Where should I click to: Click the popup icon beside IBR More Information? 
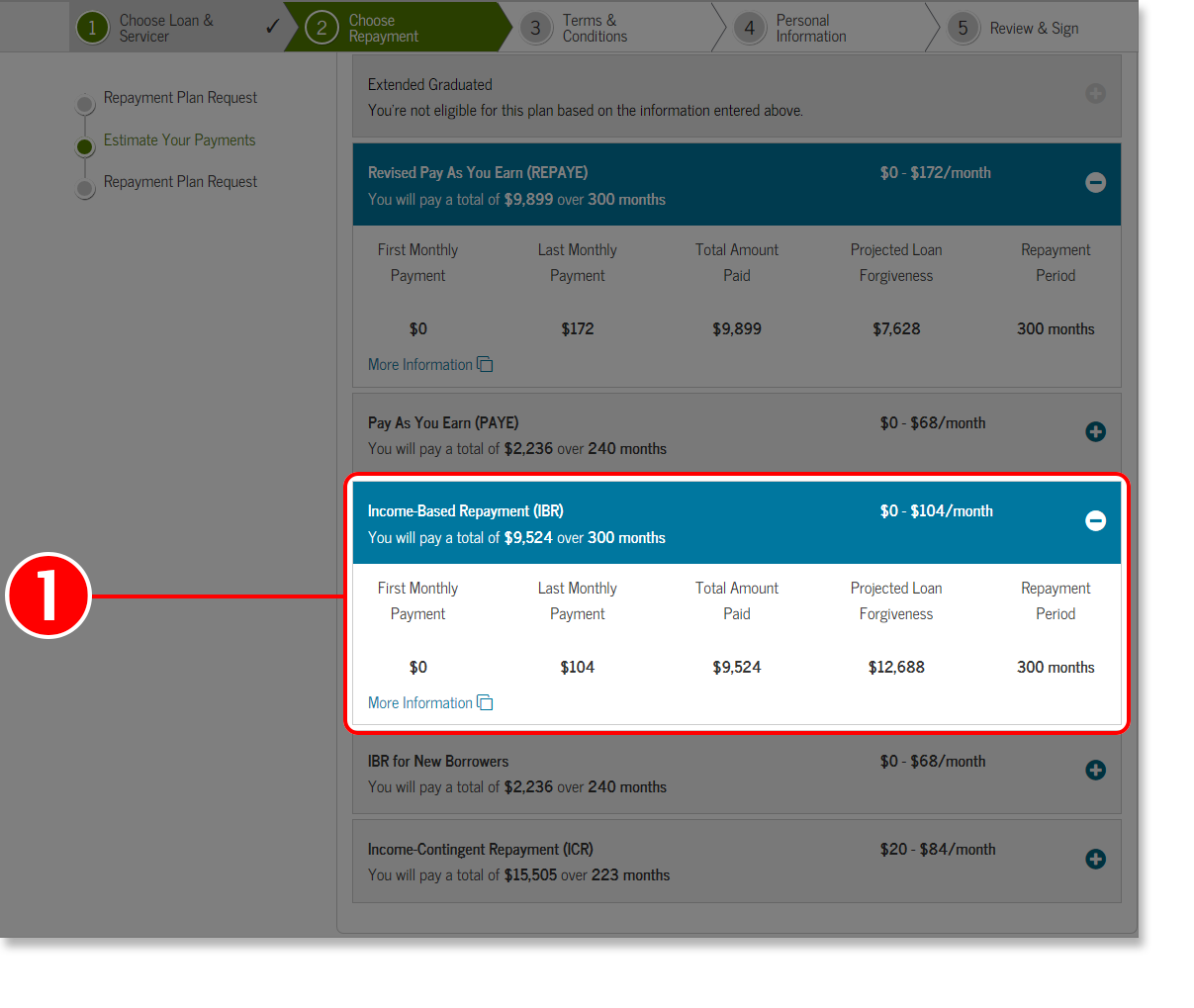point(485,702)
